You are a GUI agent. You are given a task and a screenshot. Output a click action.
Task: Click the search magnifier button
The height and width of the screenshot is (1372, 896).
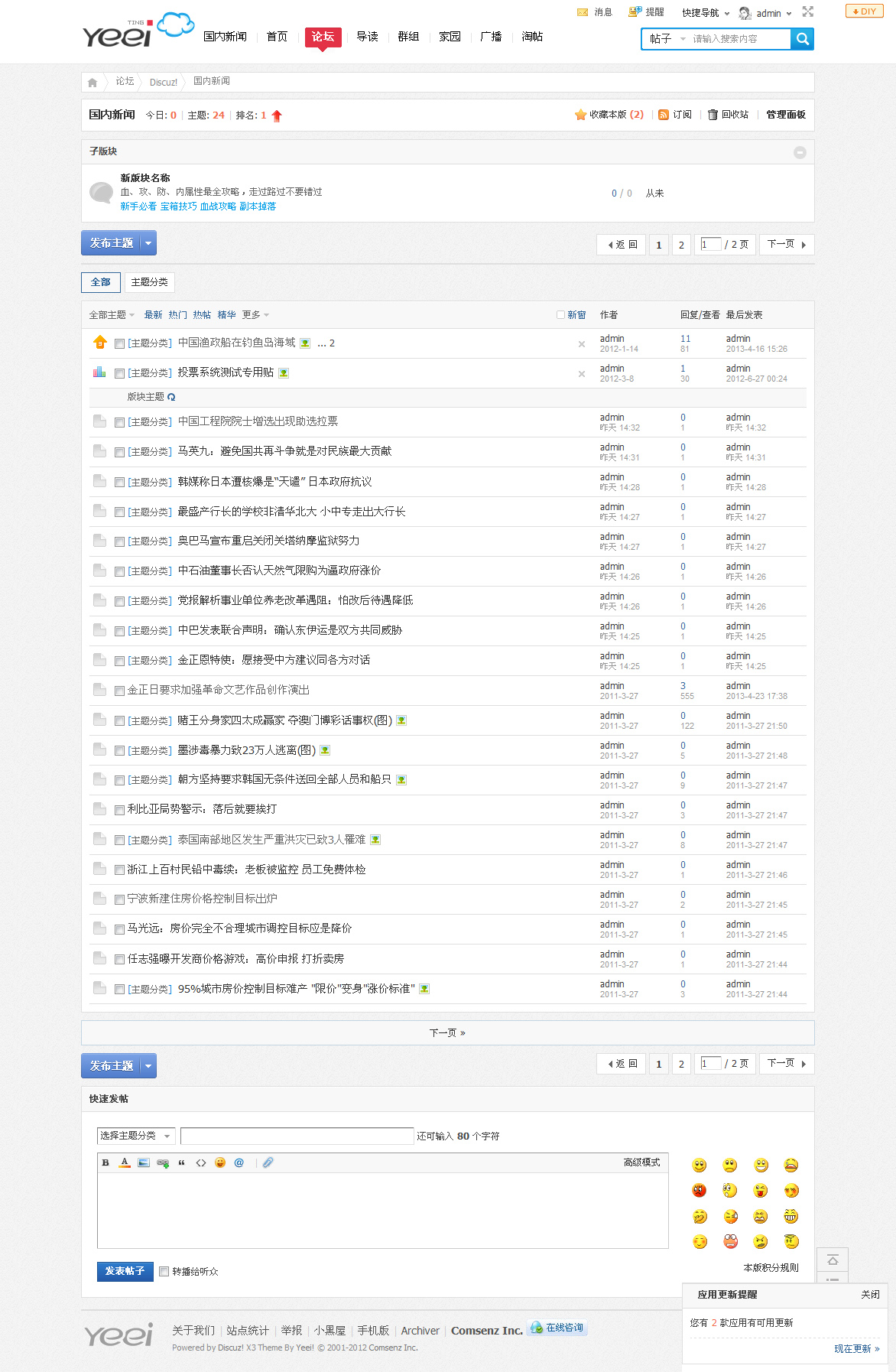802,39
